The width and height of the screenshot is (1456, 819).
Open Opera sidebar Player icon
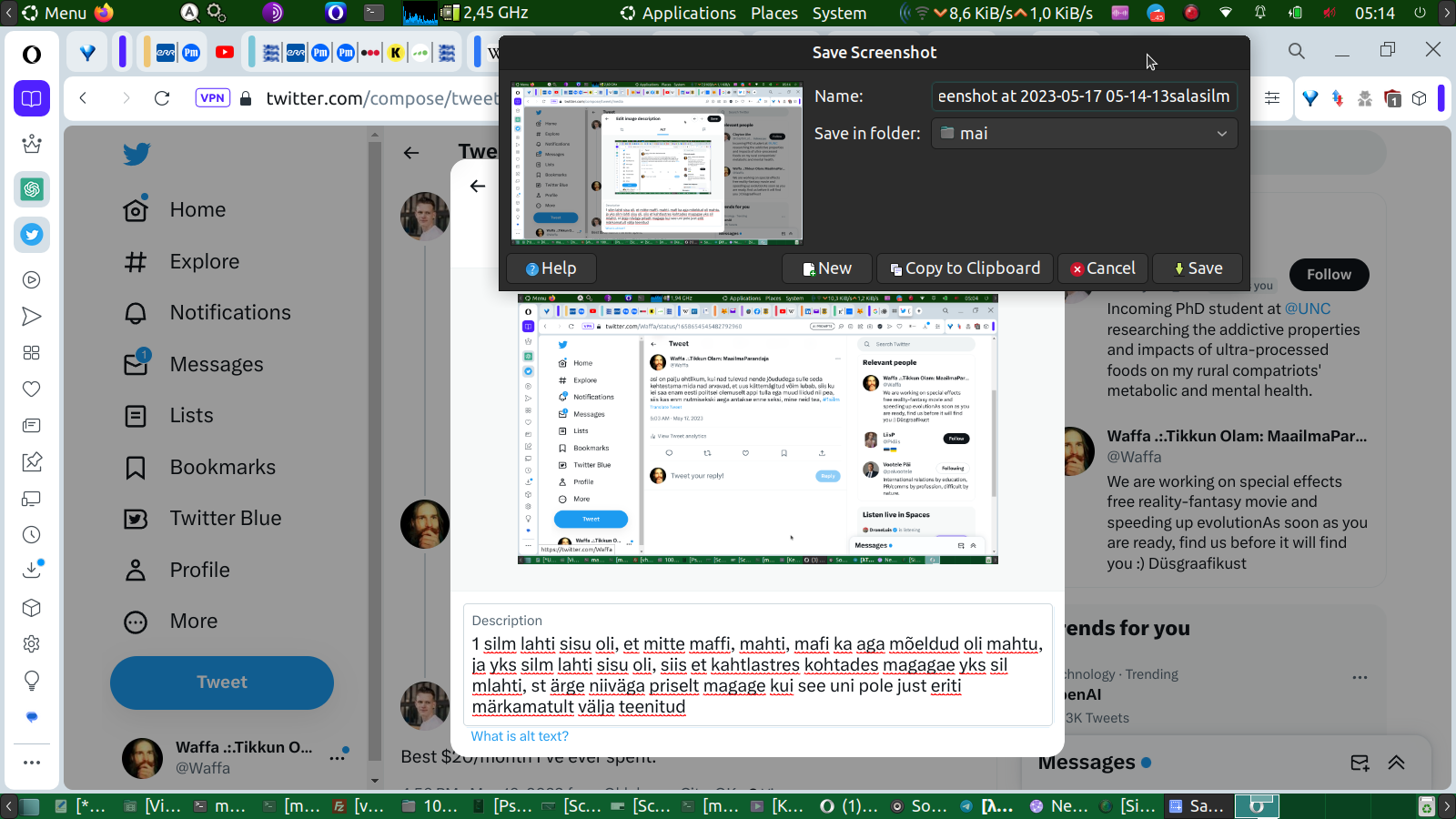point(32,280)
